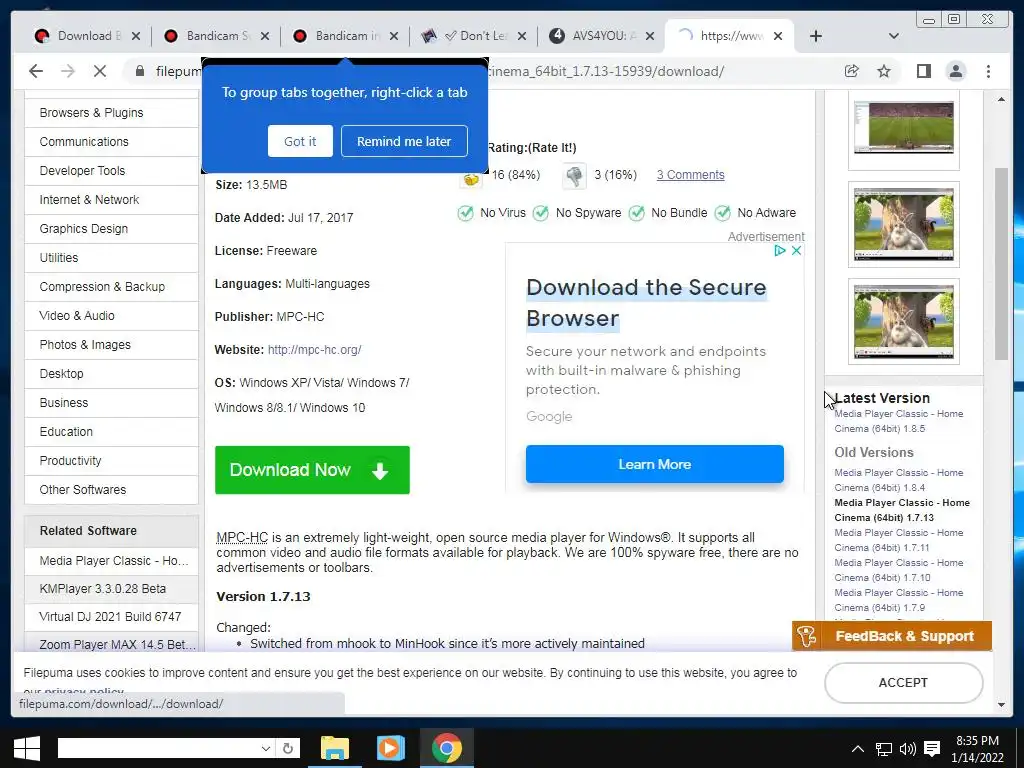Click the share page icon in address bar
The height and width of the screenshot is (768, 1024).
[x=852, y=71]
